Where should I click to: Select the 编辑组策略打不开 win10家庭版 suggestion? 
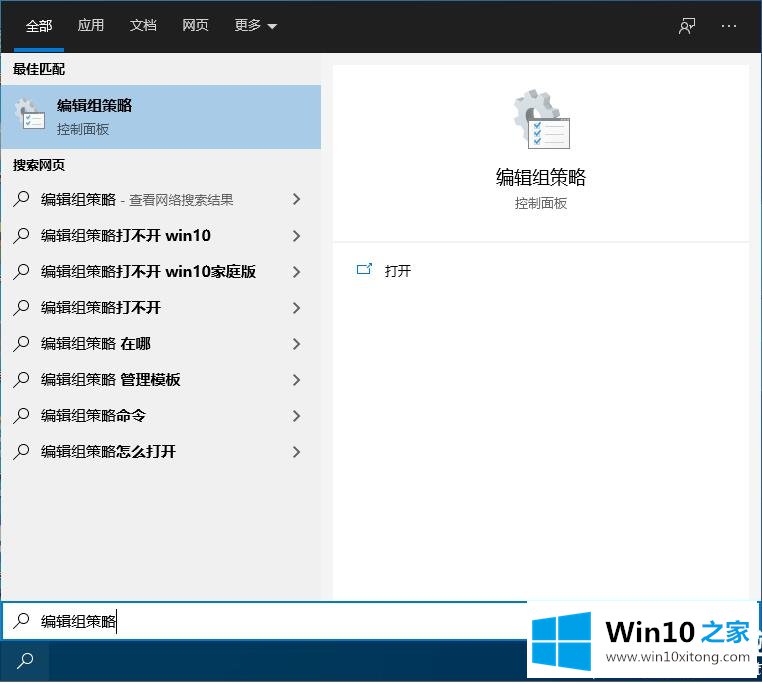click(148, 272)
